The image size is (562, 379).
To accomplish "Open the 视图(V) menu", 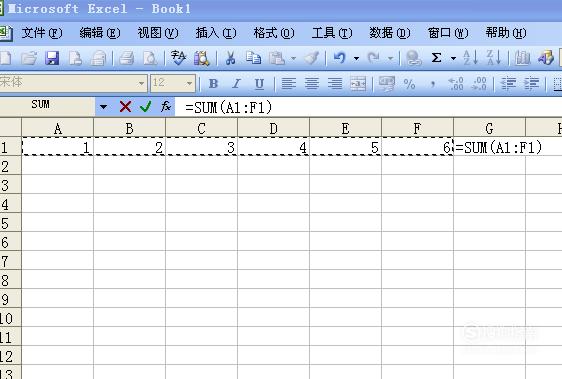I will point(158,33).
